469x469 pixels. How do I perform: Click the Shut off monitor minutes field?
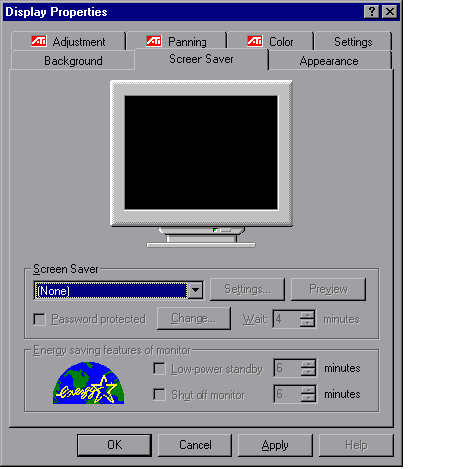(x=287, y=394)
